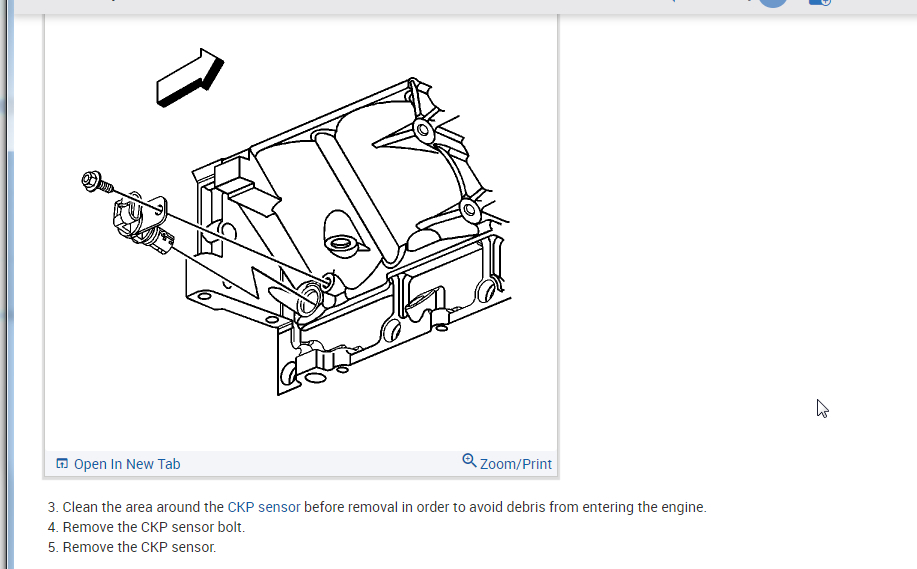Click the round blue profile avatar
Image resolution: width=917 pixels, height=569 pixels.
click(773, 2)
